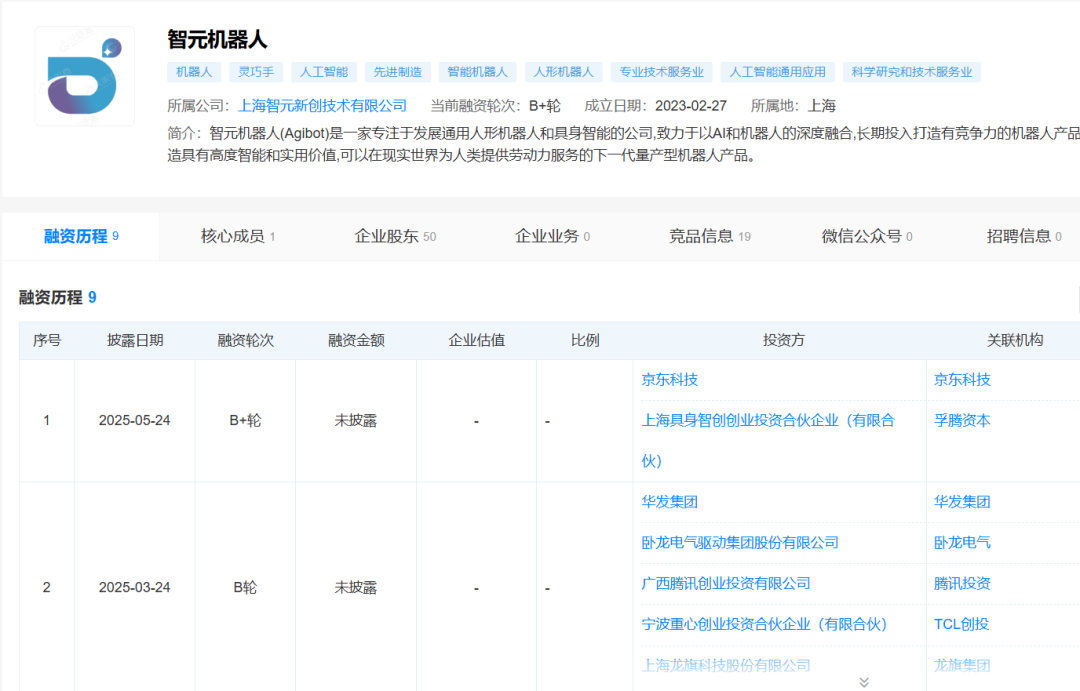The height and width of the screenshot is (691, 1080).
Task: Expand investor list with double-chevron arrow
Action: (864, 682)
